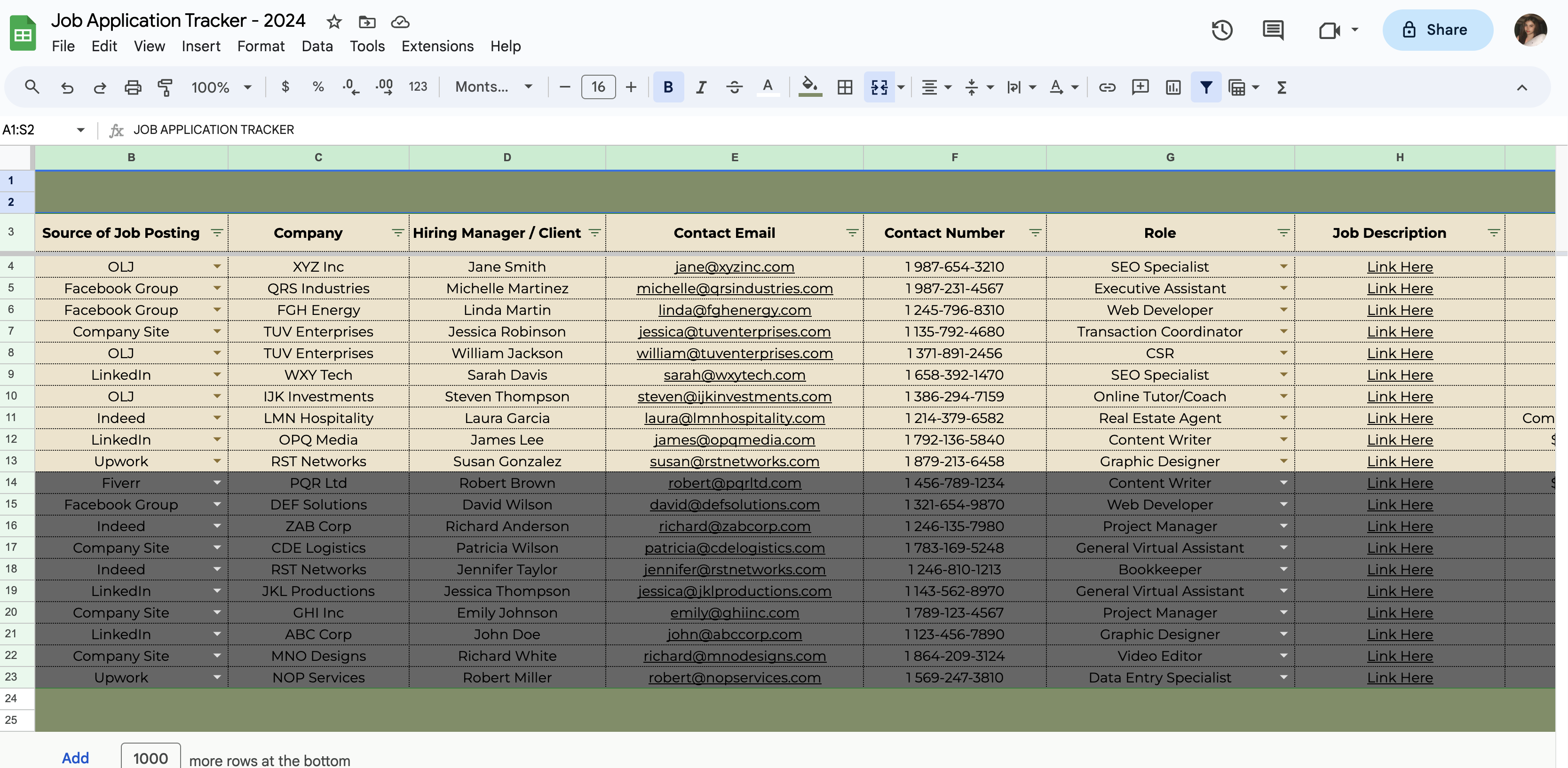Open the Functions sigma icon
Viewport: 1568px width, 768px height.
click(1282, 87)
